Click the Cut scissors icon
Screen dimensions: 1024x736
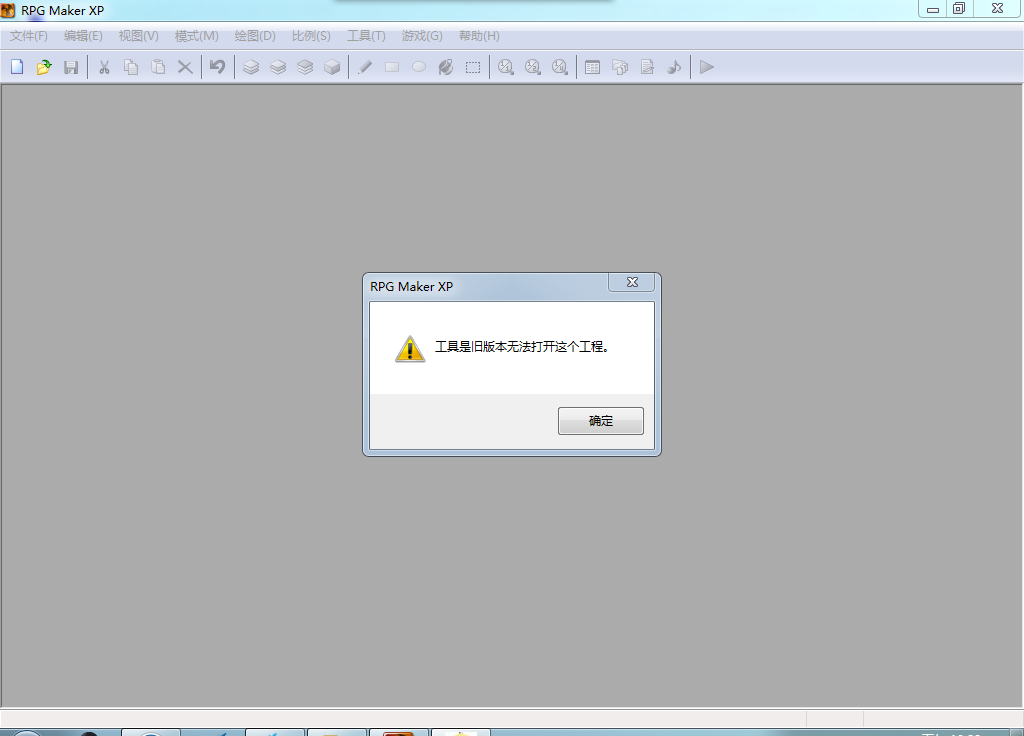pos(104,67)
